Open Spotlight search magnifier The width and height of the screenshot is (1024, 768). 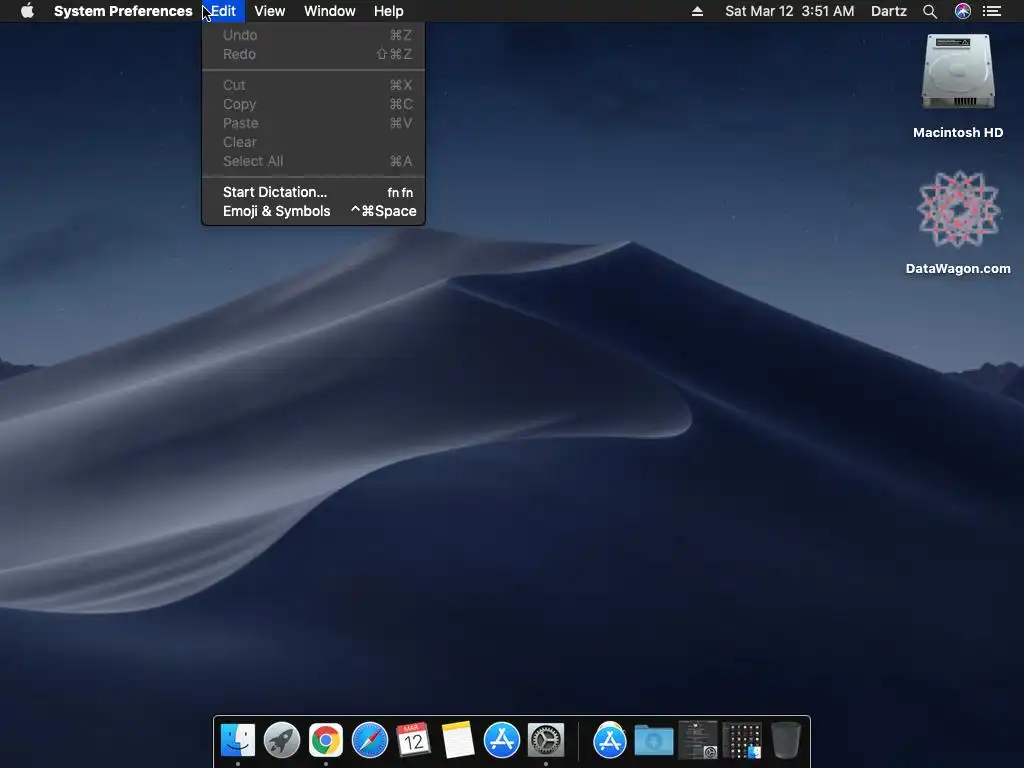click(930, 11)
